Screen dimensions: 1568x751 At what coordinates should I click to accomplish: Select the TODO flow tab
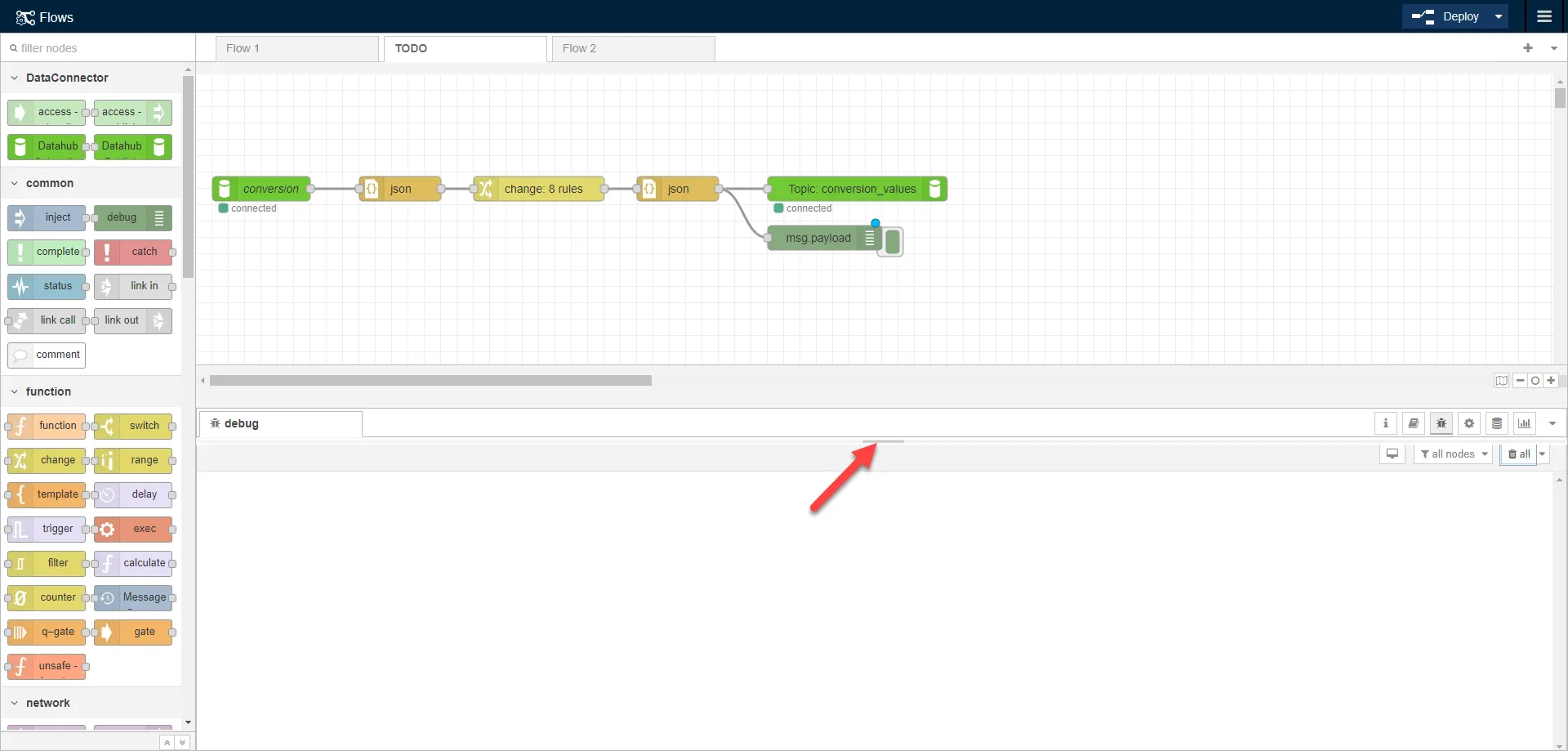pos(465,48)
